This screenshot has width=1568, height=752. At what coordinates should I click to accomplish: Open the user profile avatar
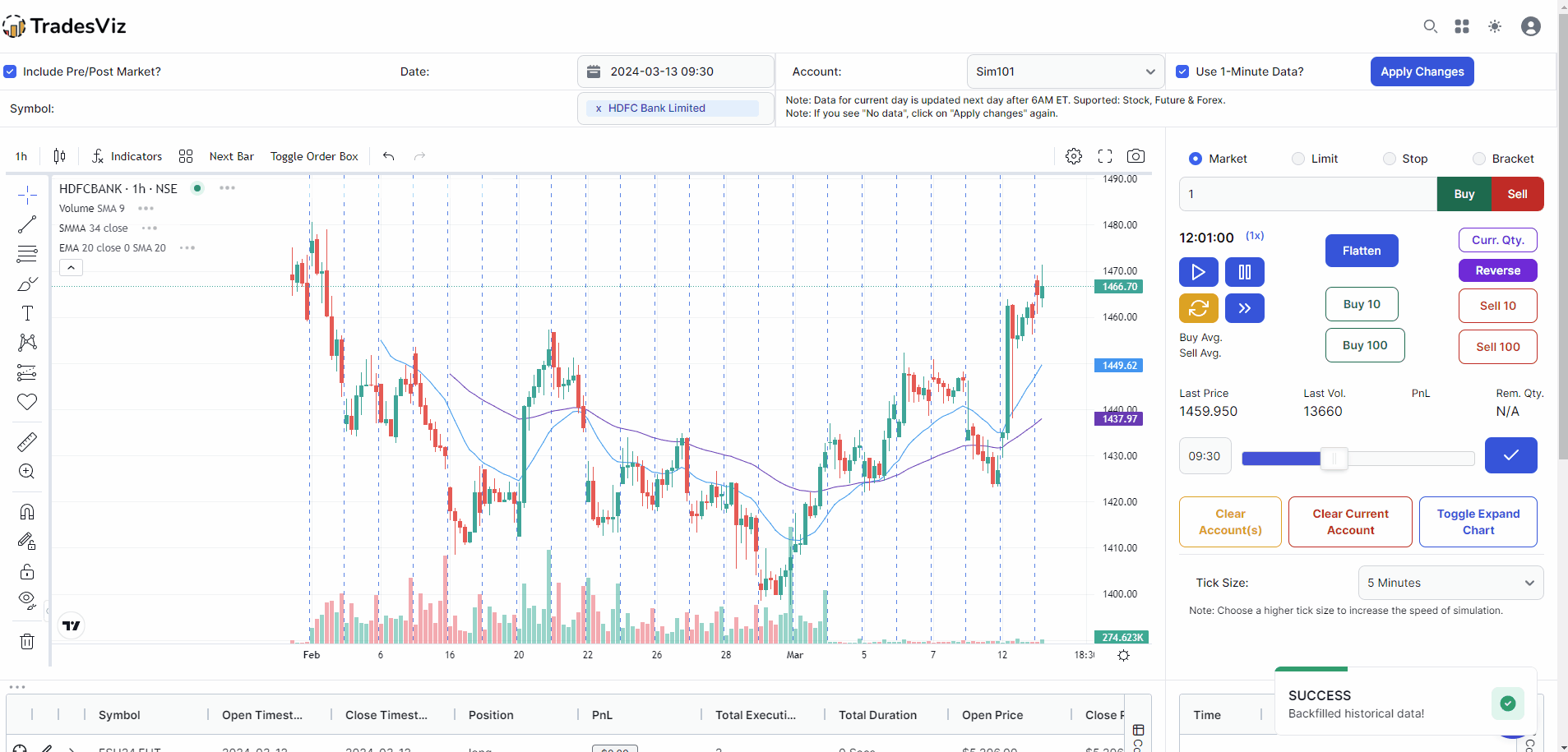coord(1531,26)
